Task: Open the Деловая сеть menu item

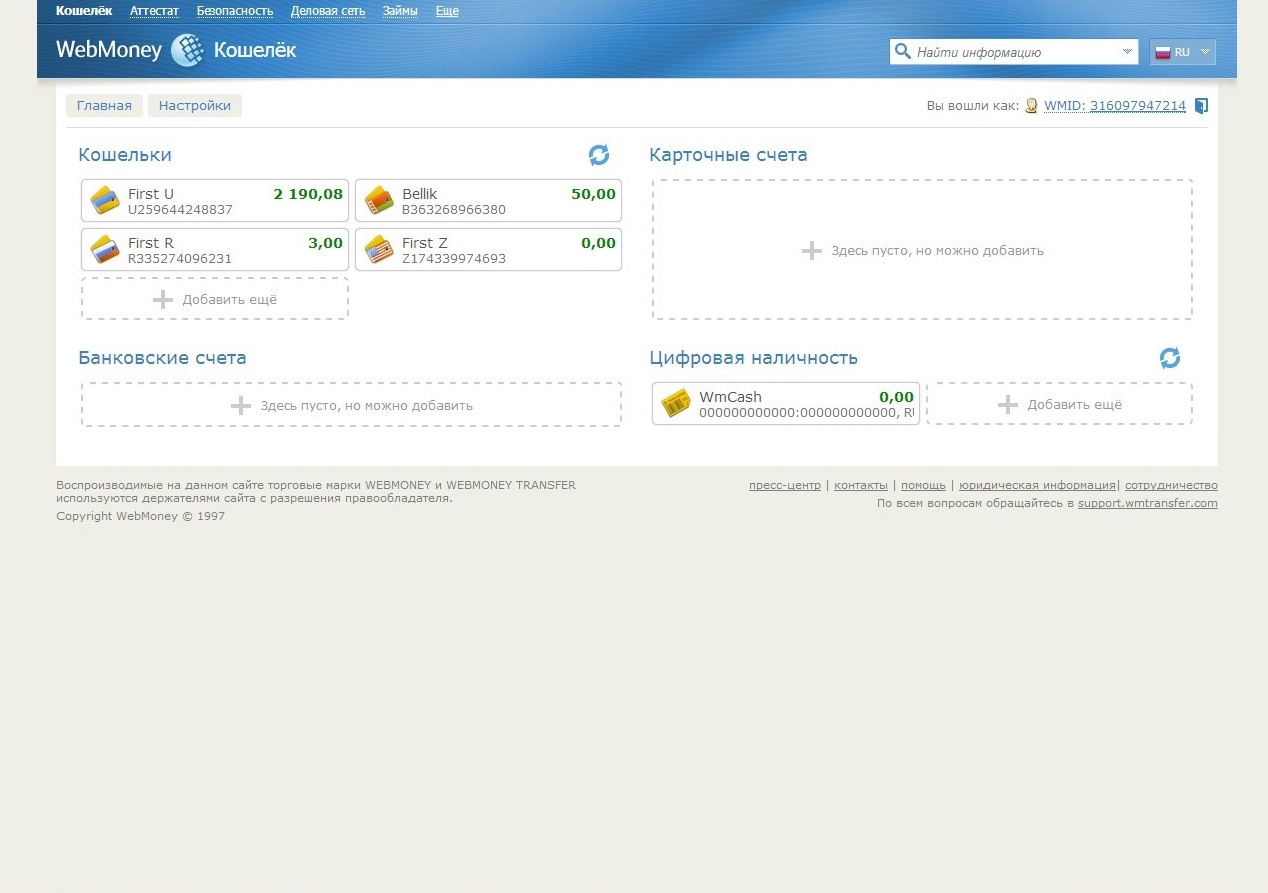Action: coord(328,11)
